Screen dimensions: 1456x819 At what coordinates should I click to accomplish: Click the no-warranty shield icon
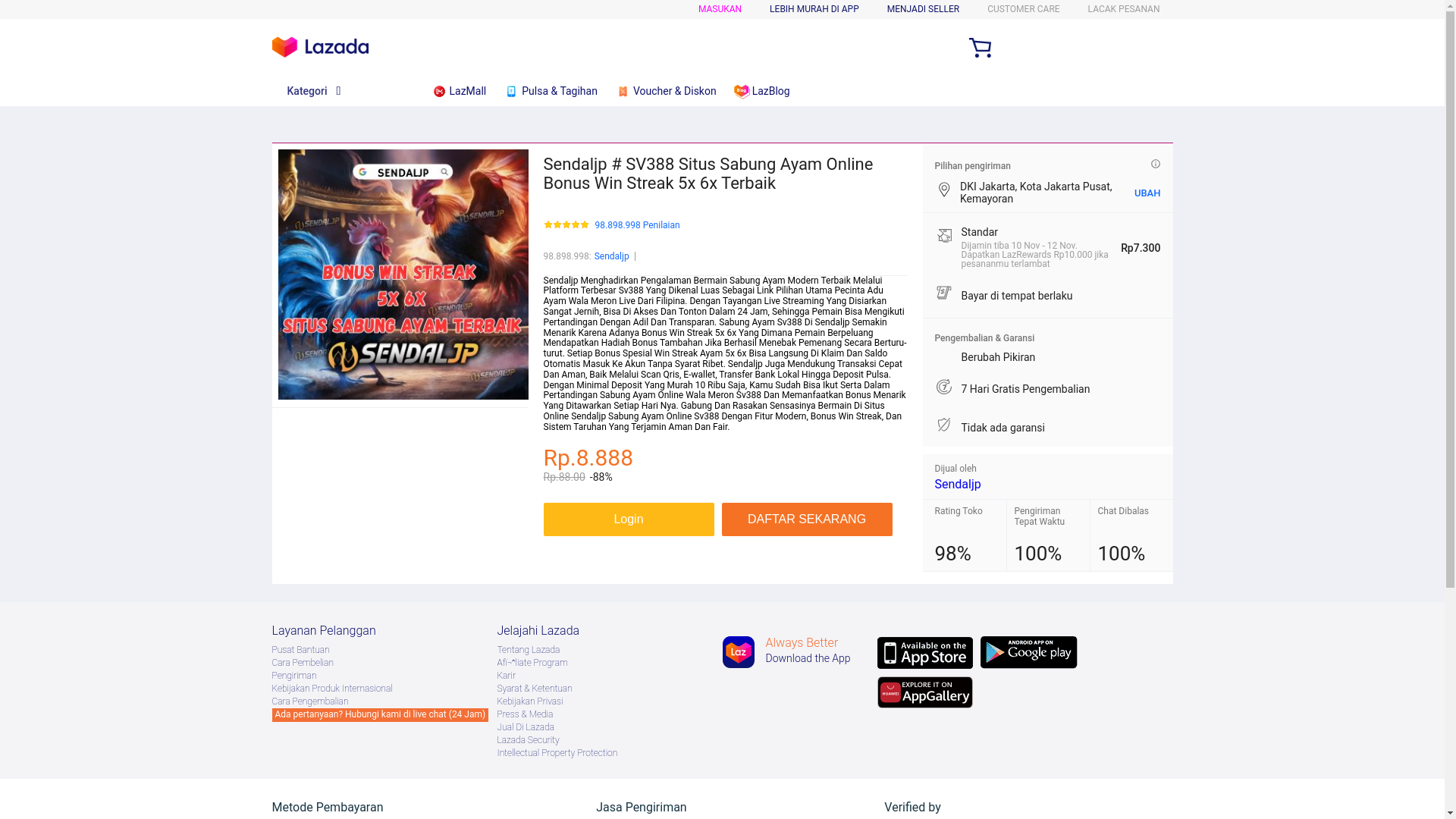point(943,425)
